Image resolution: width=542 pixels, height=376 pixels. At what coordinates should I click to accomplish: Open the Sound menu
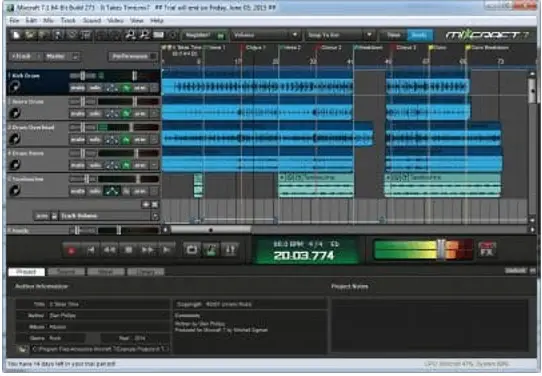[x=92, y=20]
